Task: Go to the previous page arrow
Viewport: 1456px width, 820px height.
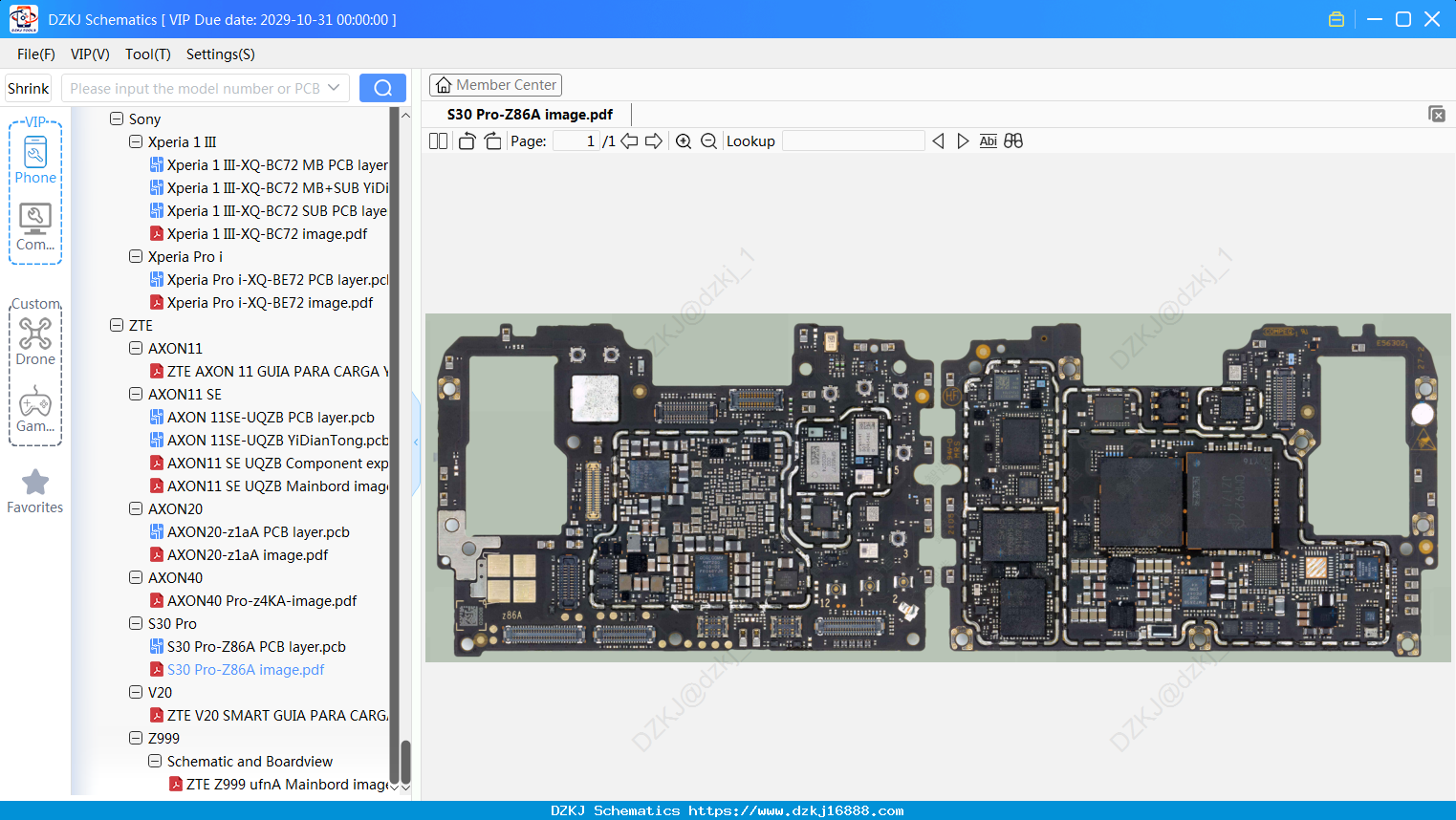Action: [629, 141]
